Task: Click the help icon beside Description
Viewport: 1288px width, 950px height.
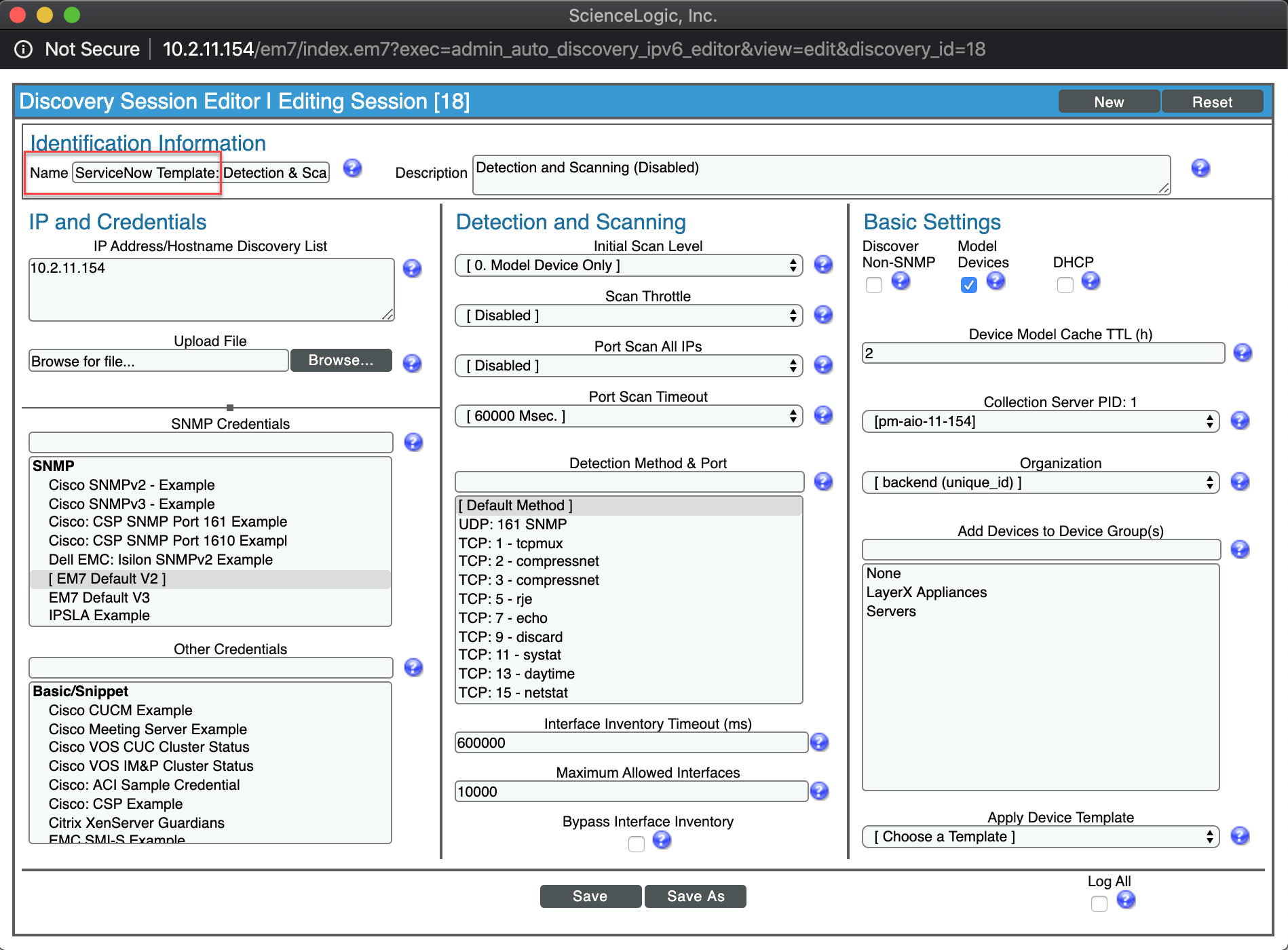Action: (x=1200, y=168)
